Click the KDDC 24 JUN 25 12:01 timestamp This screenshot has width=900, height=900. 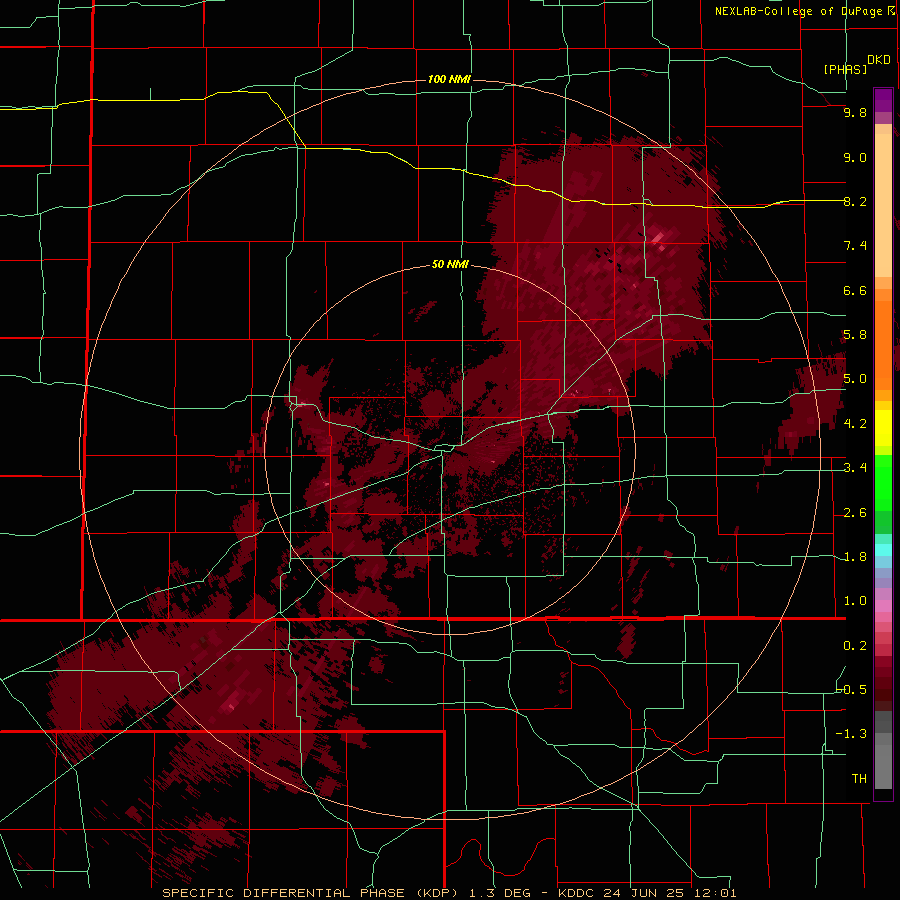click(647, 893)
